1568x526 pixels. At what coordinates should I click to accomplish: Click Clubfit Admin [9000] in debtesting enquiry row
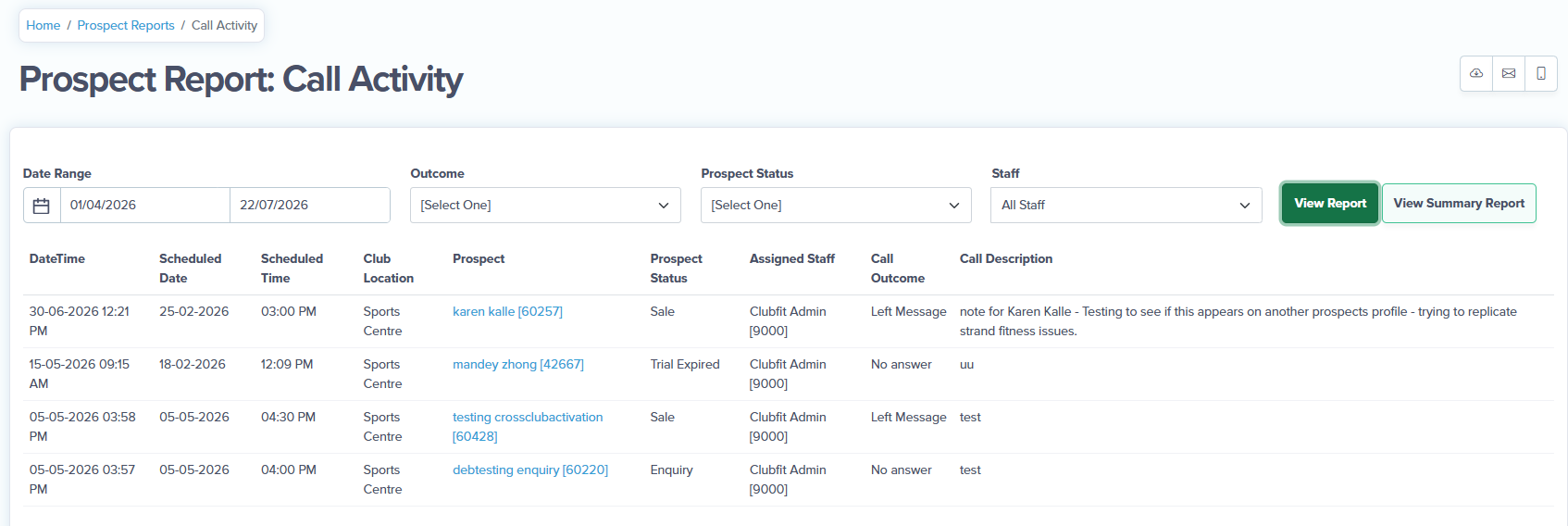(788, 480)
